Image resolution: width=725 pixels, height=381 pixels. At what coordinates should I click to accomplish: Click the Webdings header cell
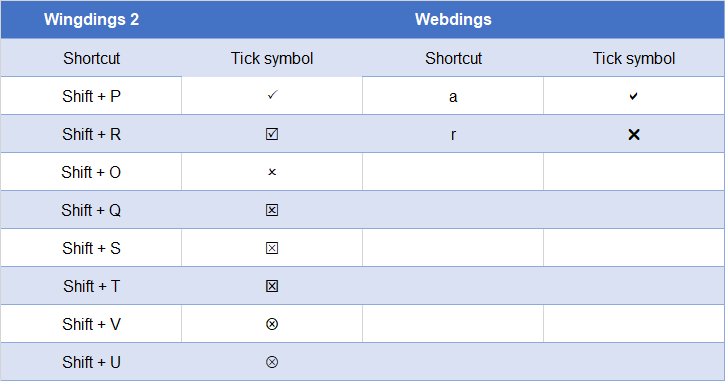pyautogui.click(x=453, y=19)
